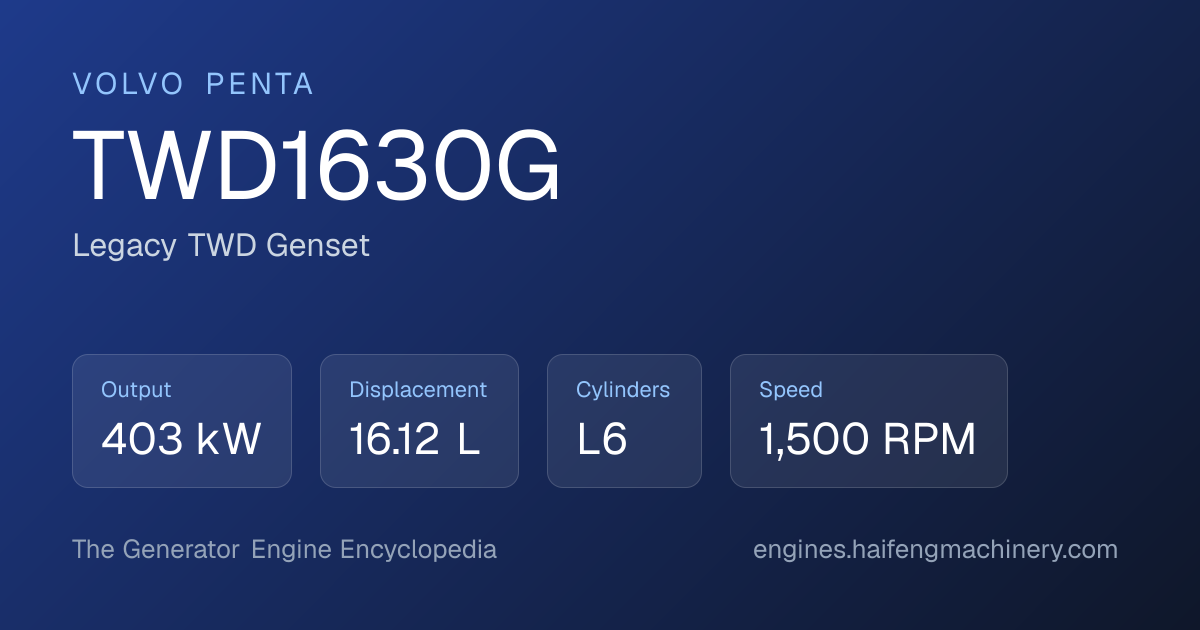
Task: Open the Output stat card label
Action: 136,390
